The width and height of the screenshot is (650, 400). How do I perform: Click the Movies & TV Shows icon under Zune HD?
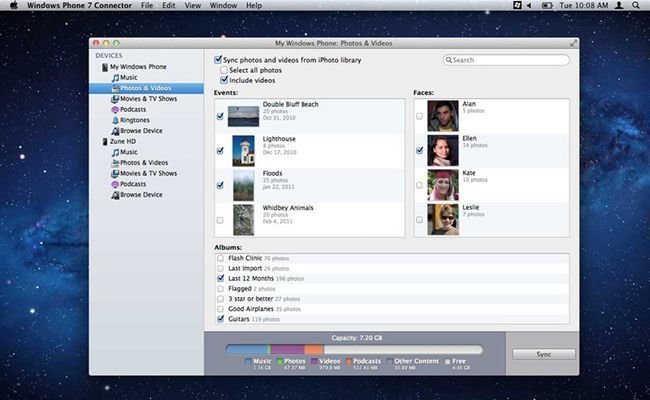tap(115, 173)
